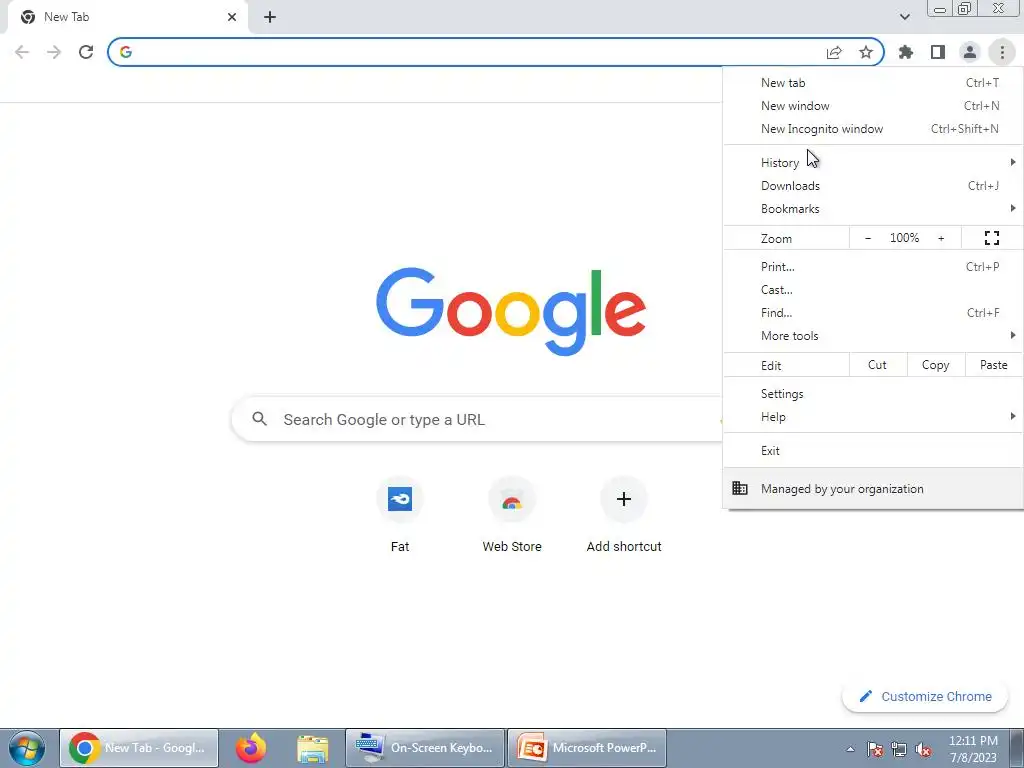The height and width of the screenshot is (768, 1024).
Task: Switch to On-Screen Keyboard taskbar item
Action: click(x=424, y=748)
